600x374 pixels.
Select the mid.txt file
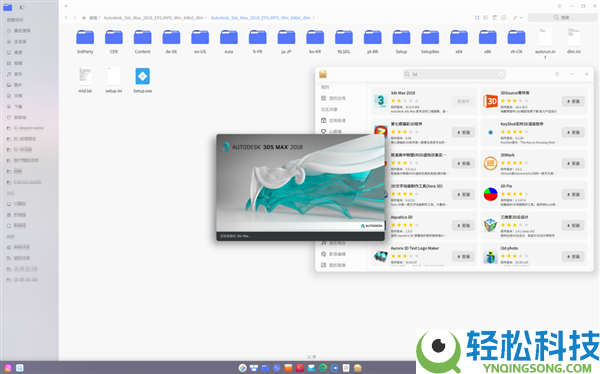point(85,80)
